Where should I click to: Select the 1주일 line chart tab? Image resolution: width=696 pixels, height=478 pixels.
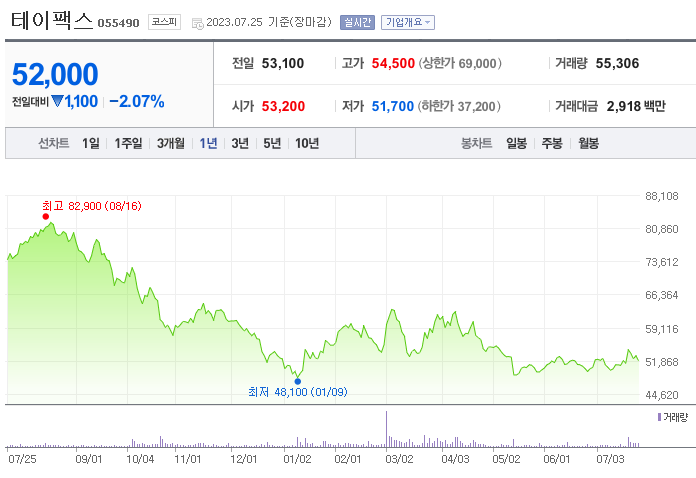coord(128,143)
